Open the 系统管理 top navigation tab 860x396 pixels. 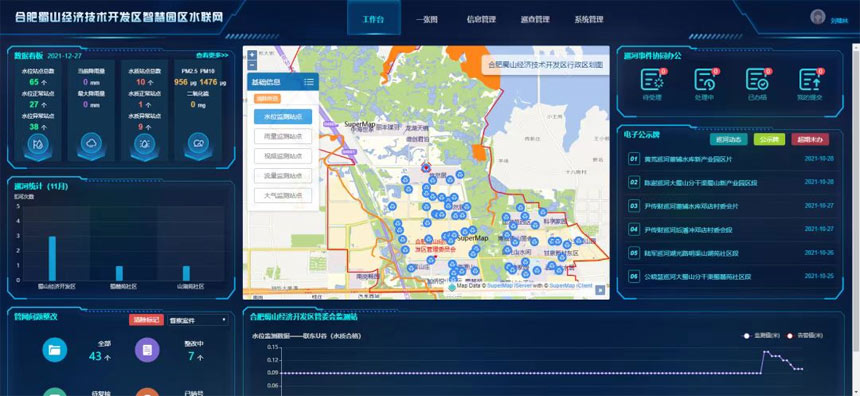[x=589, y=20]
